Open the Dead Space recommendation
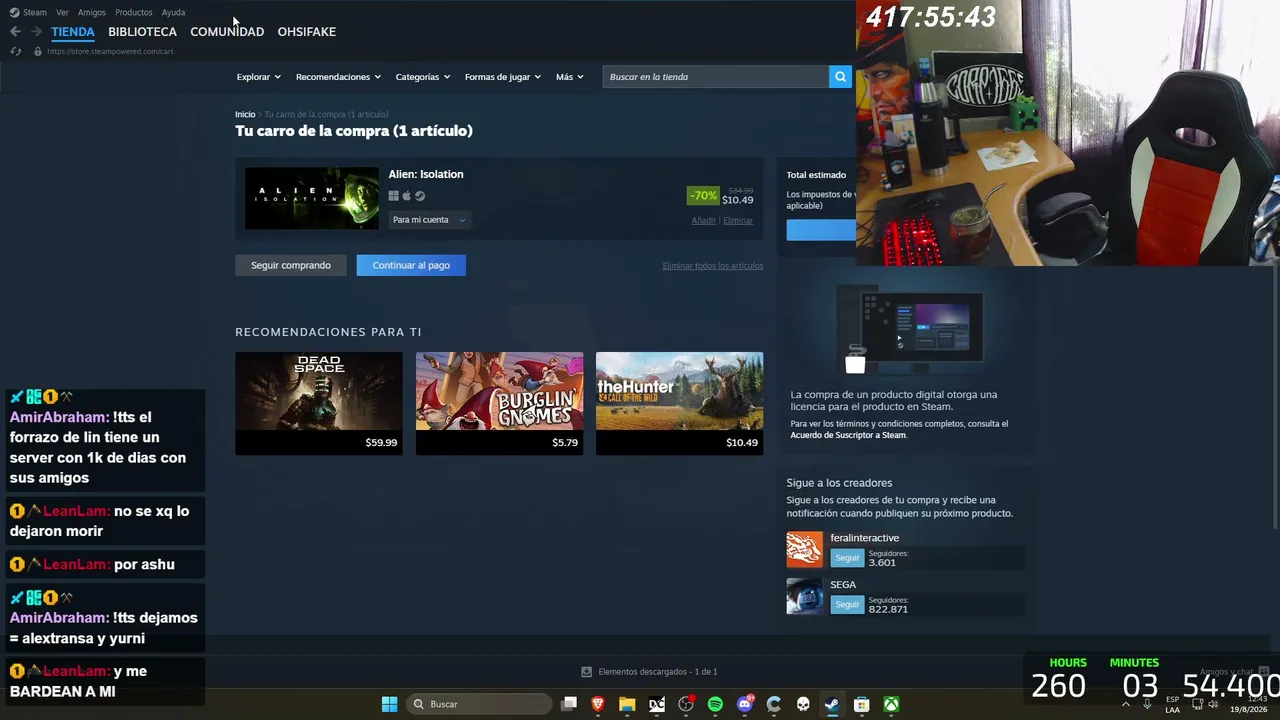1280x720 pixels. (x=319, y=403)
